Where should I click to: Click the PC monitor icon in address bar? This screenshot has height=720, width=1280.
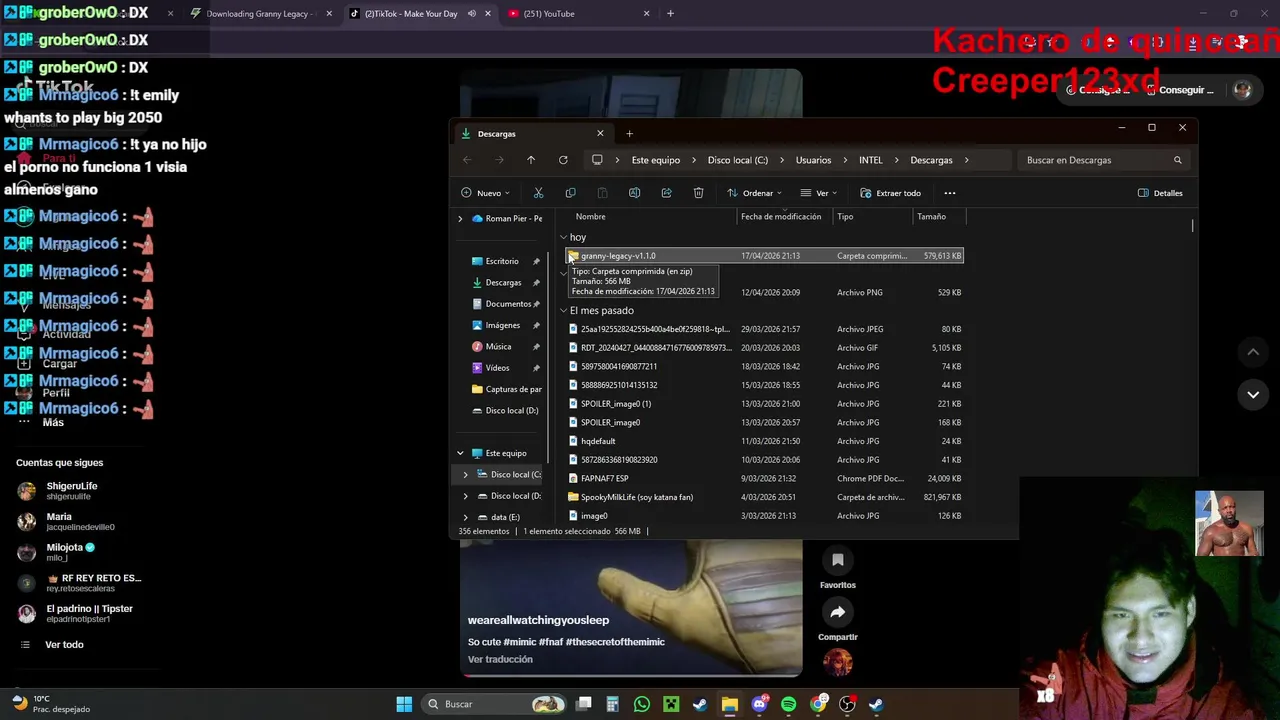click(597, 160)
